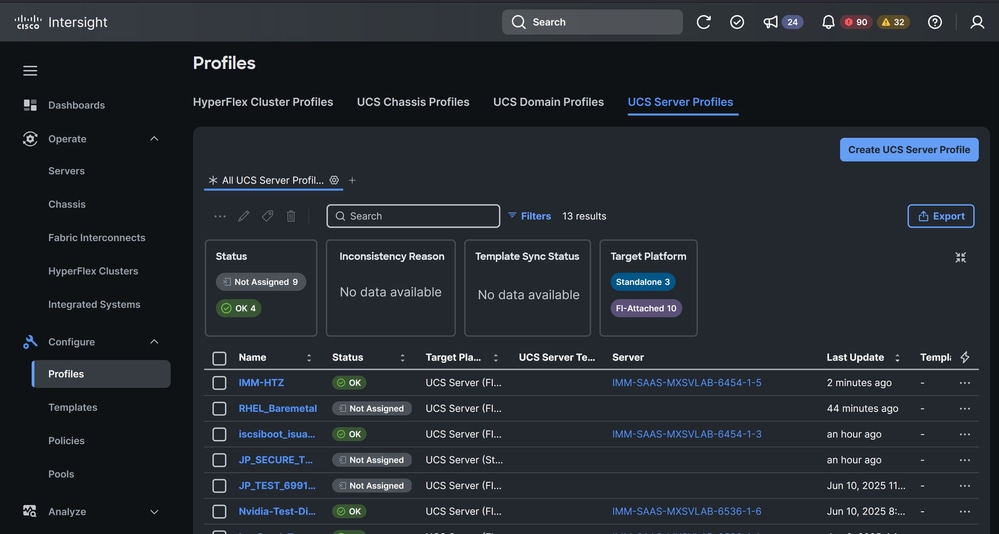The image size is (999, 534).
Task: Click the Cisco Intersight logo
Action: click(x=61, y=22)
